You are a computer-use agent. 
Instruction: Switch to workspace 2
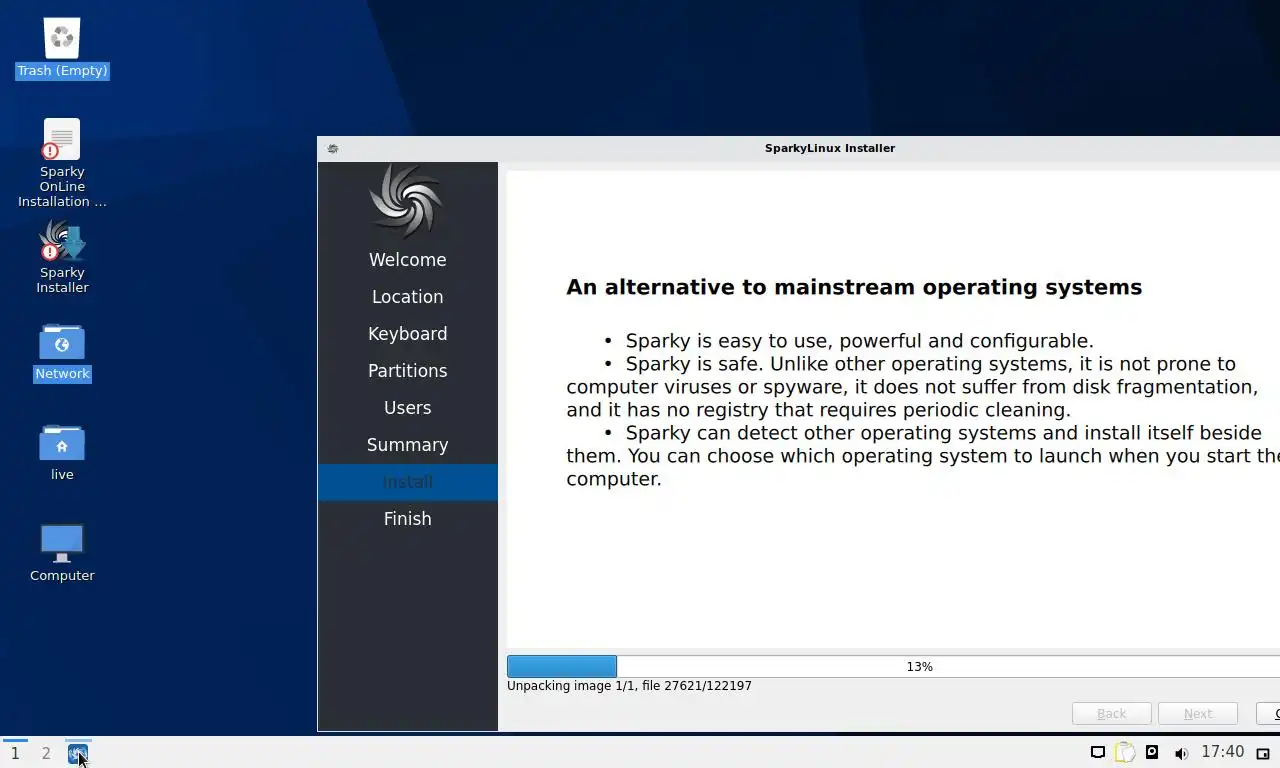tap(46, 754)
